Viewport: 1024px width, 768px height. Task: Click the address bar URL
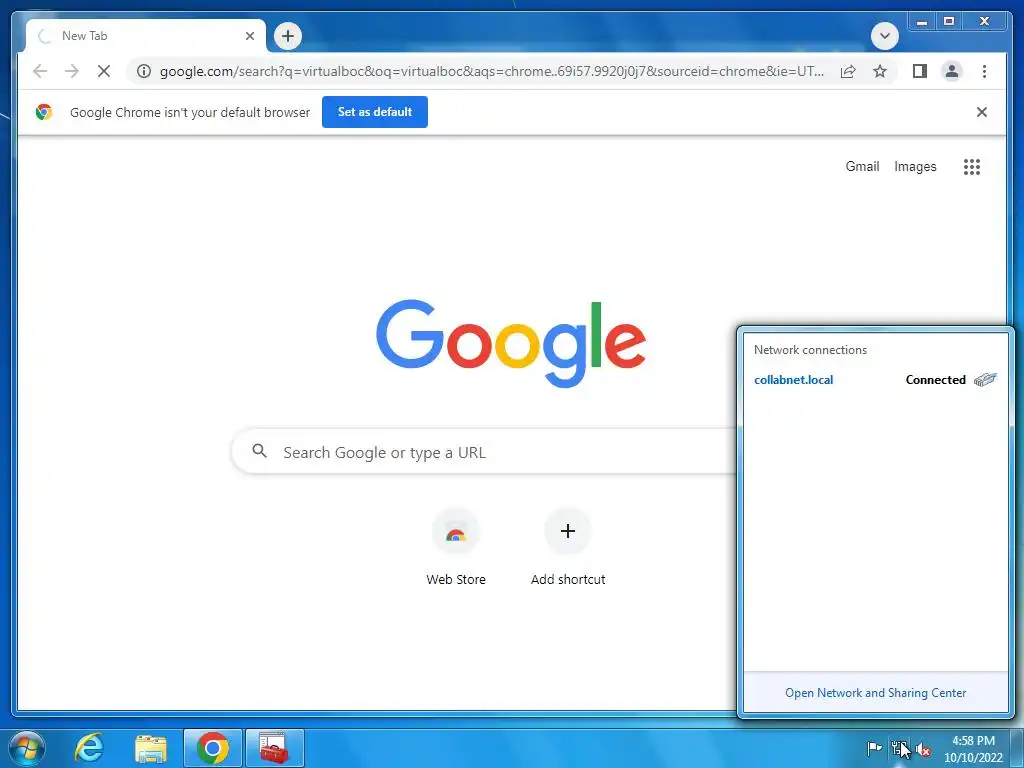click(x=492, y=71)
